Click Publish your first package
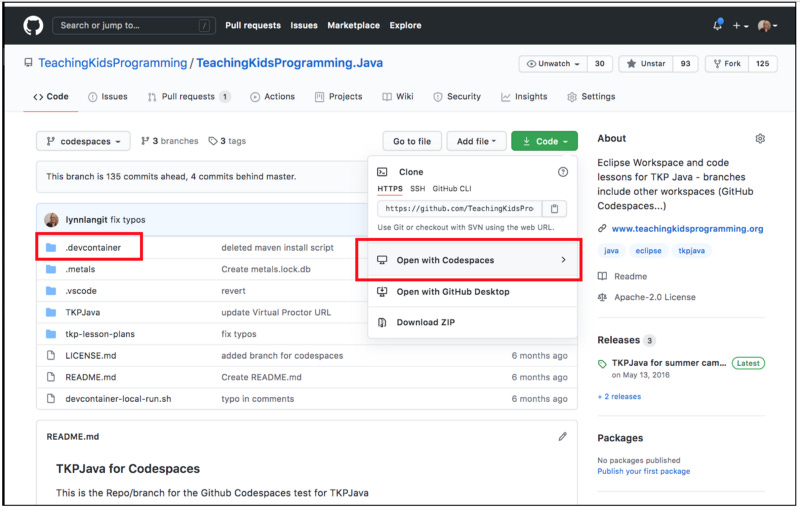The height and width of the screenshot is (511, 800). pyautogui.click(x=644, y=471)
